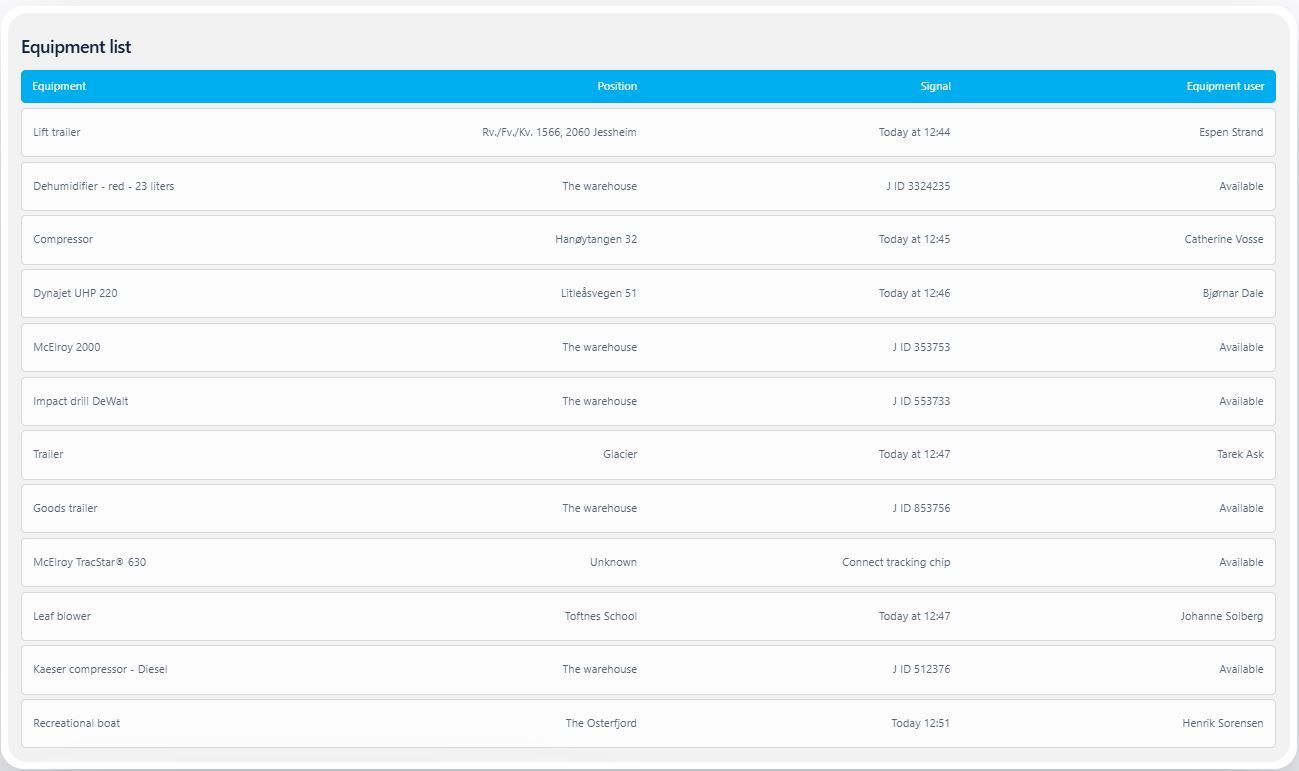1299x771 pixels.
Task: Click the Glacier position text
Action: (619, 454)
